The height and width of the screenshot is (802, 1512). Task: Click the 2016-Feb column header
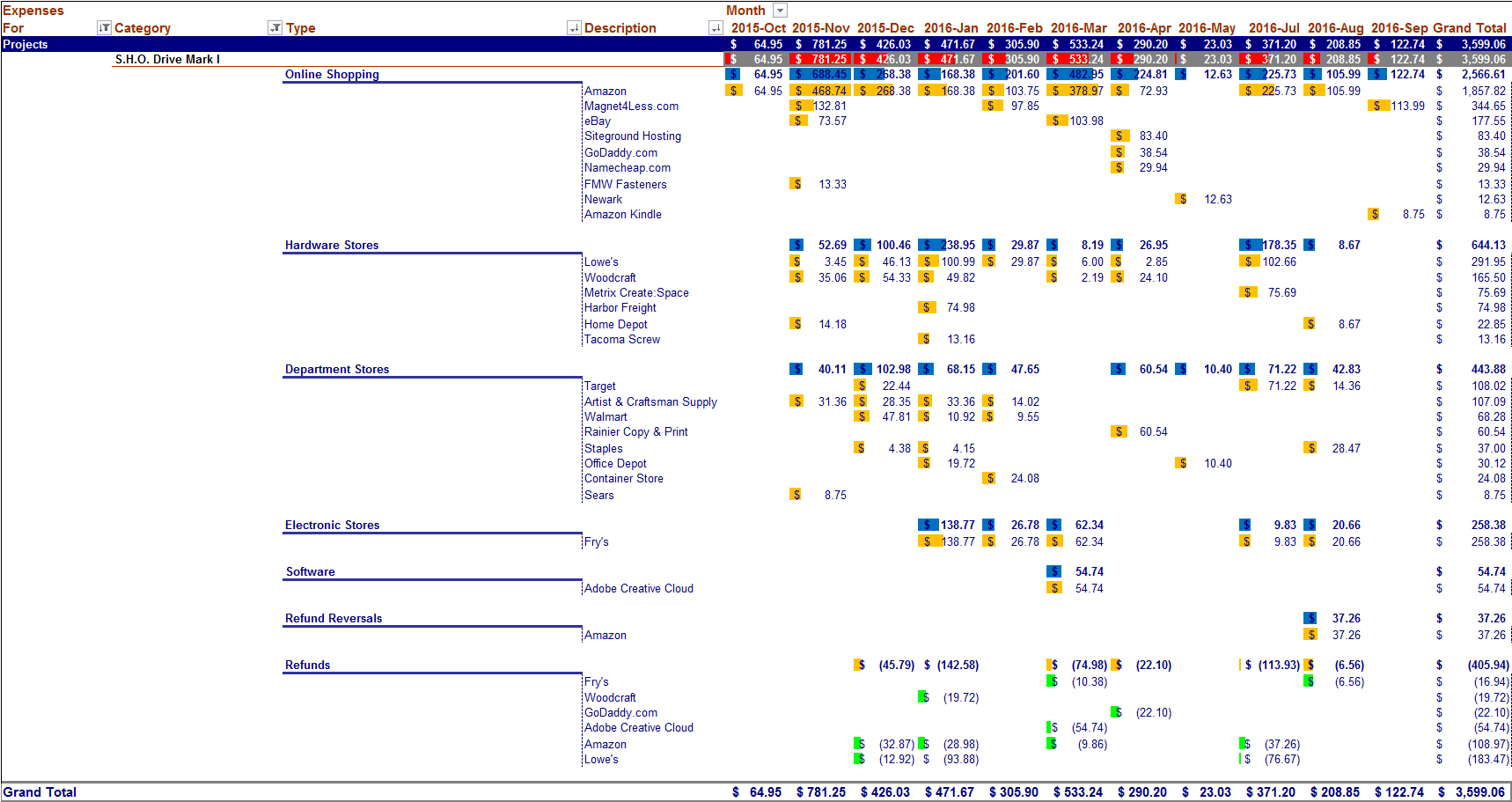click(1014, 28)
